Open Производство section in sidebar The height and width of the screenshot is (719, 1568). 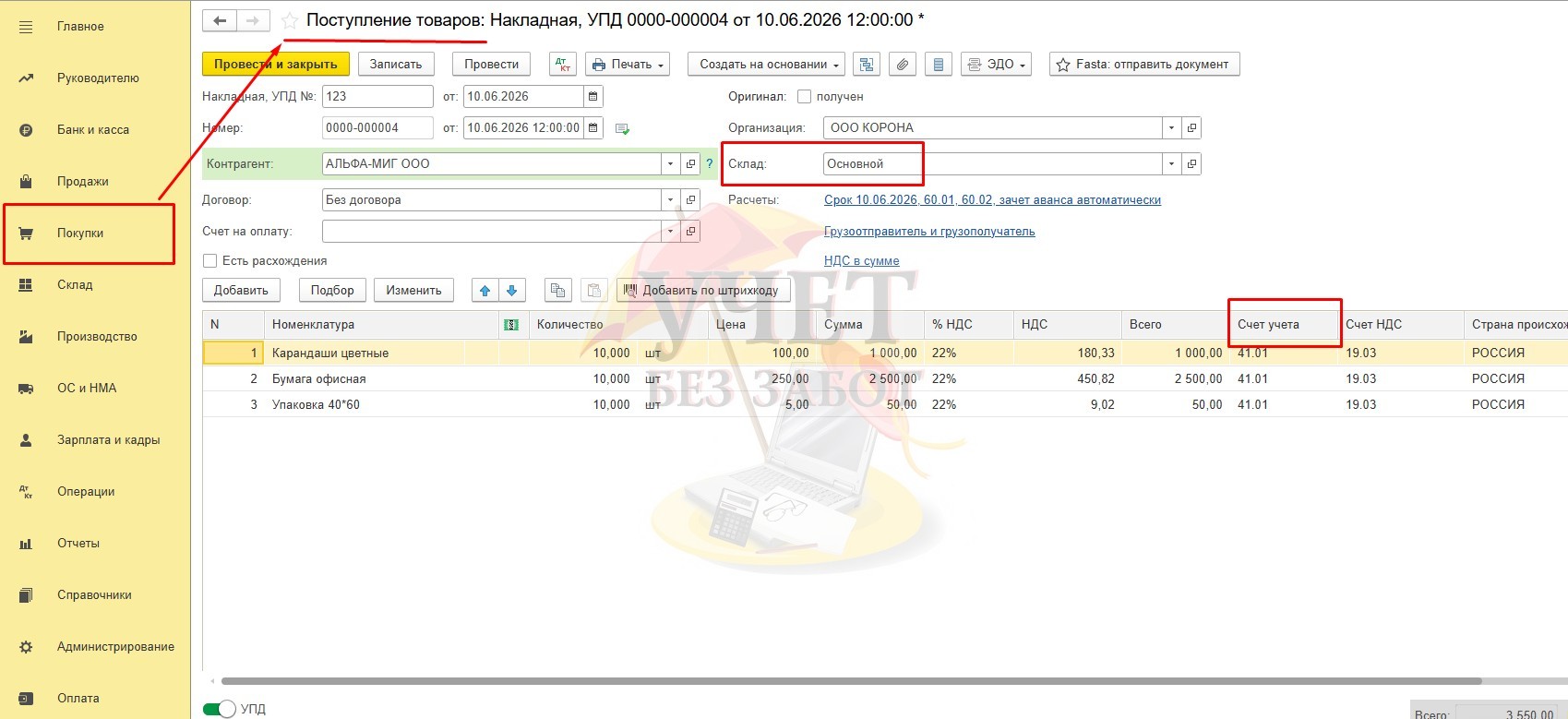95,336
